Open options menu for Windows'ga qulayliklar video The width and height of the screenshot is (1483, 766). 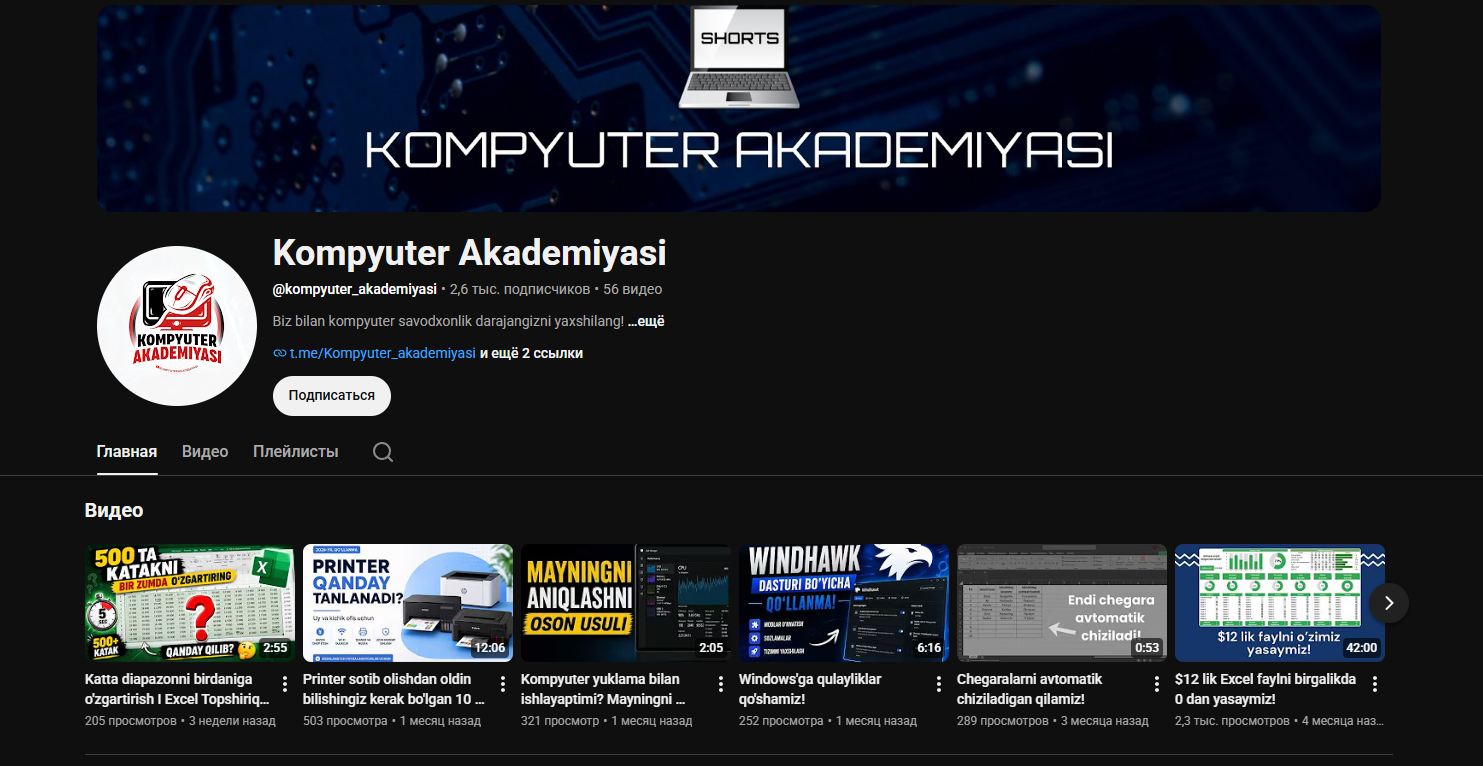pos(939,684)
